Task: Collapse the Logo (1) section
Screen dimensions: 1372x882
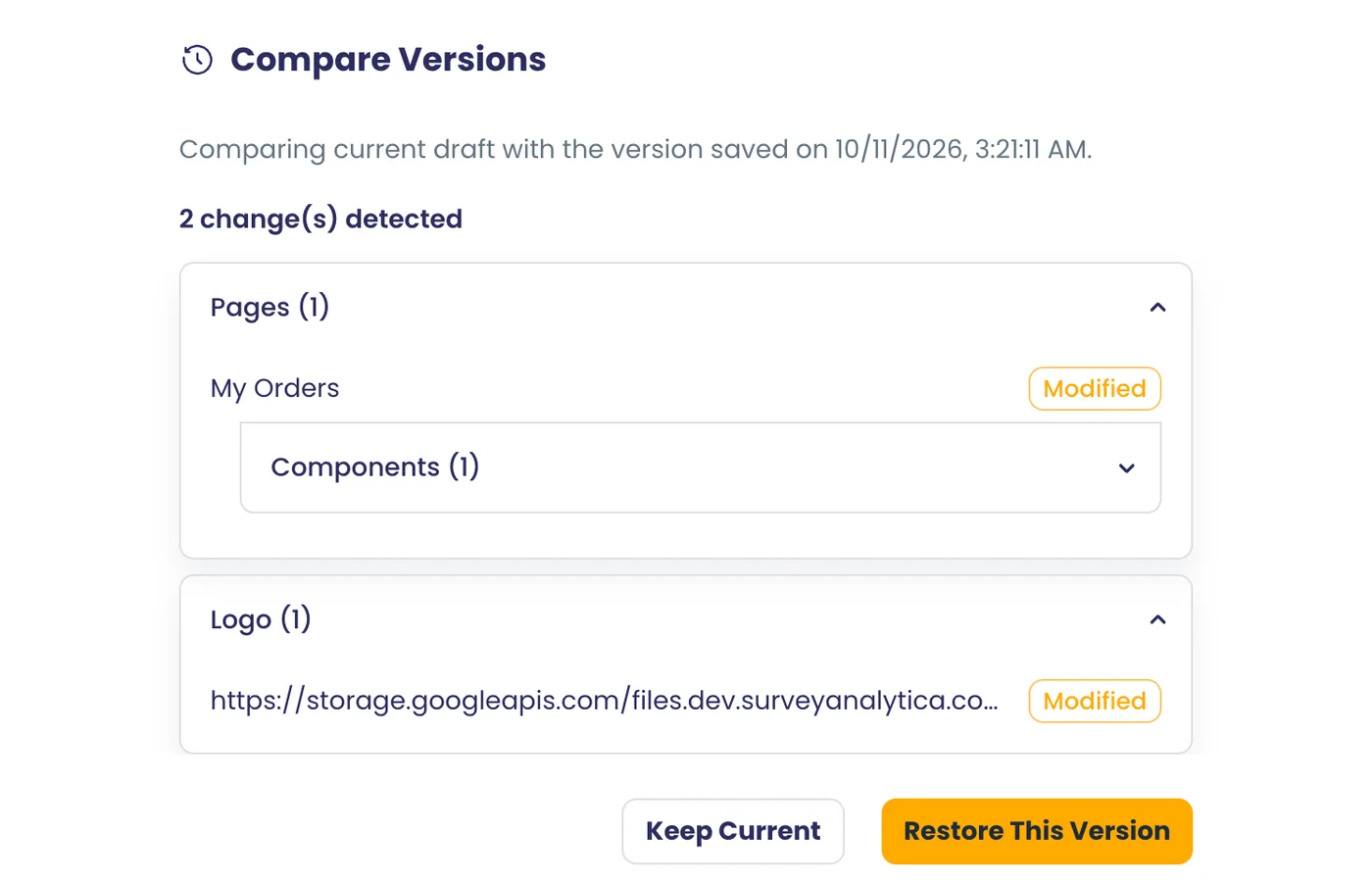Action: coord(1157,619)
